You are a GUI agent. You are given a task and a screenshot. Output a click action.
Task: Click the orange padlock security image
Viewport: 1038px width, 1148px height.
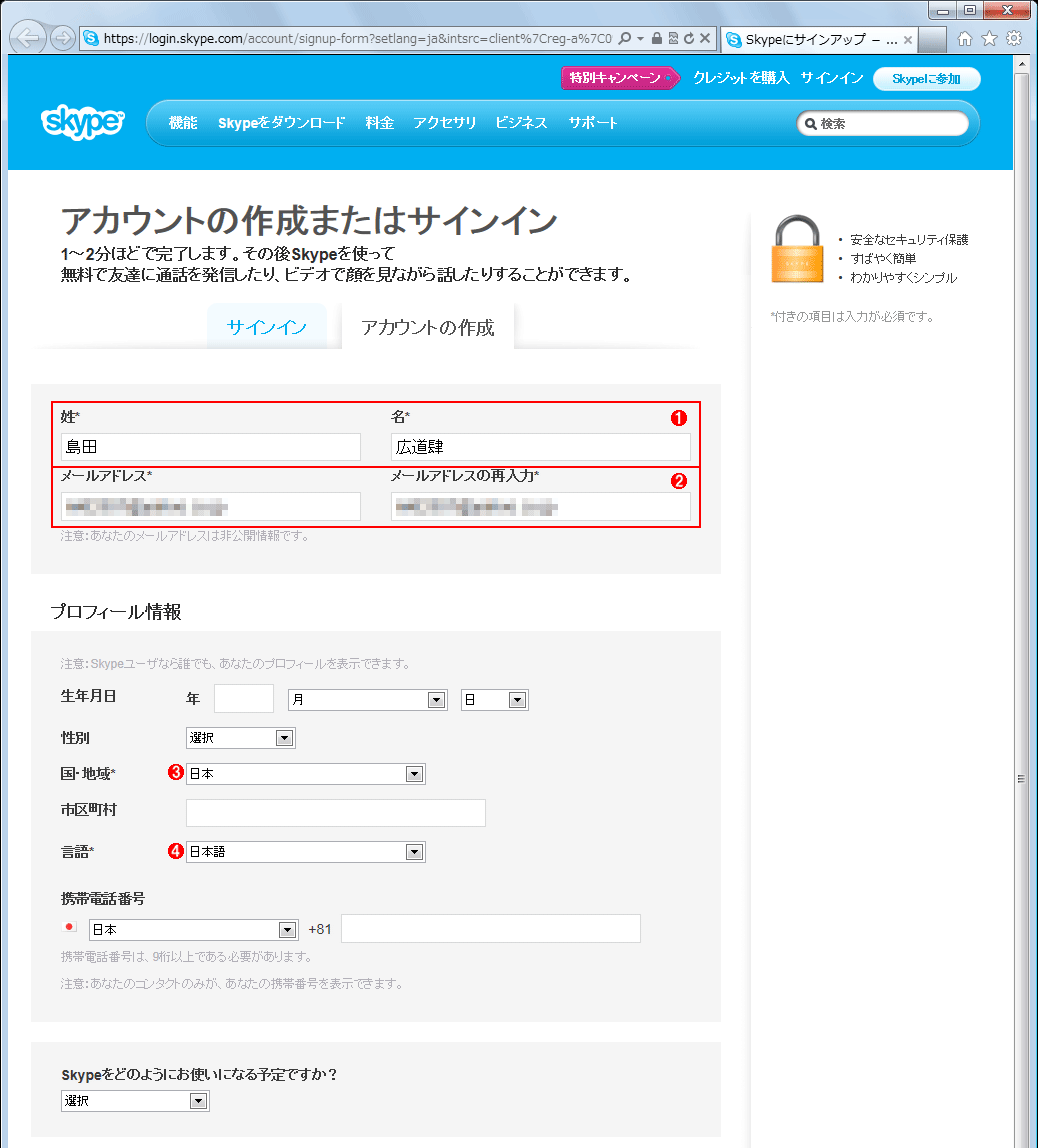(x=798, y=249)
